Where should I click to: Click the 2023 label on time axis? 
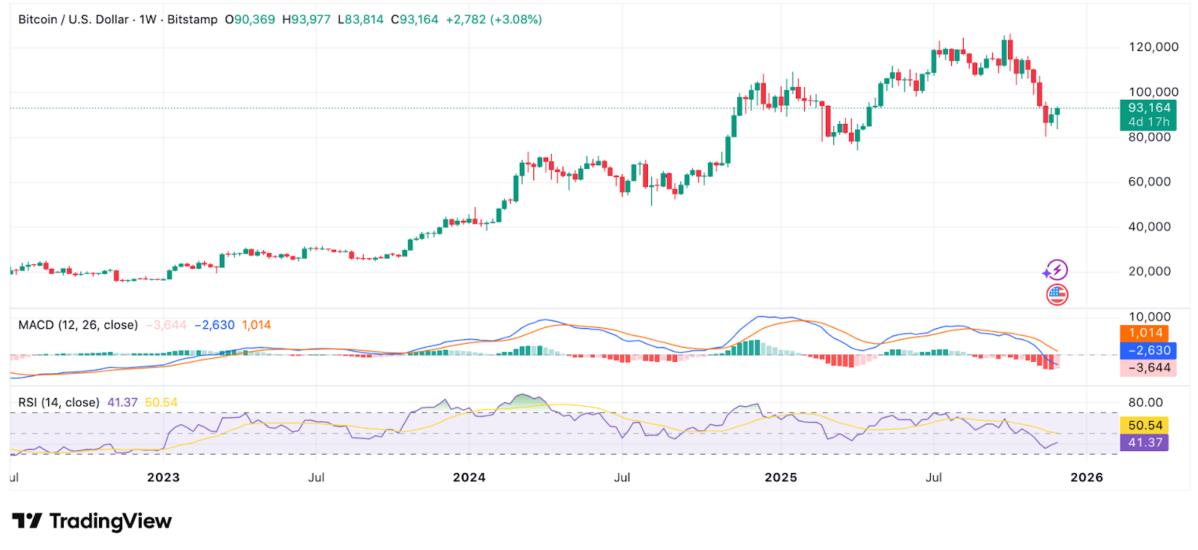coord(163,478)
